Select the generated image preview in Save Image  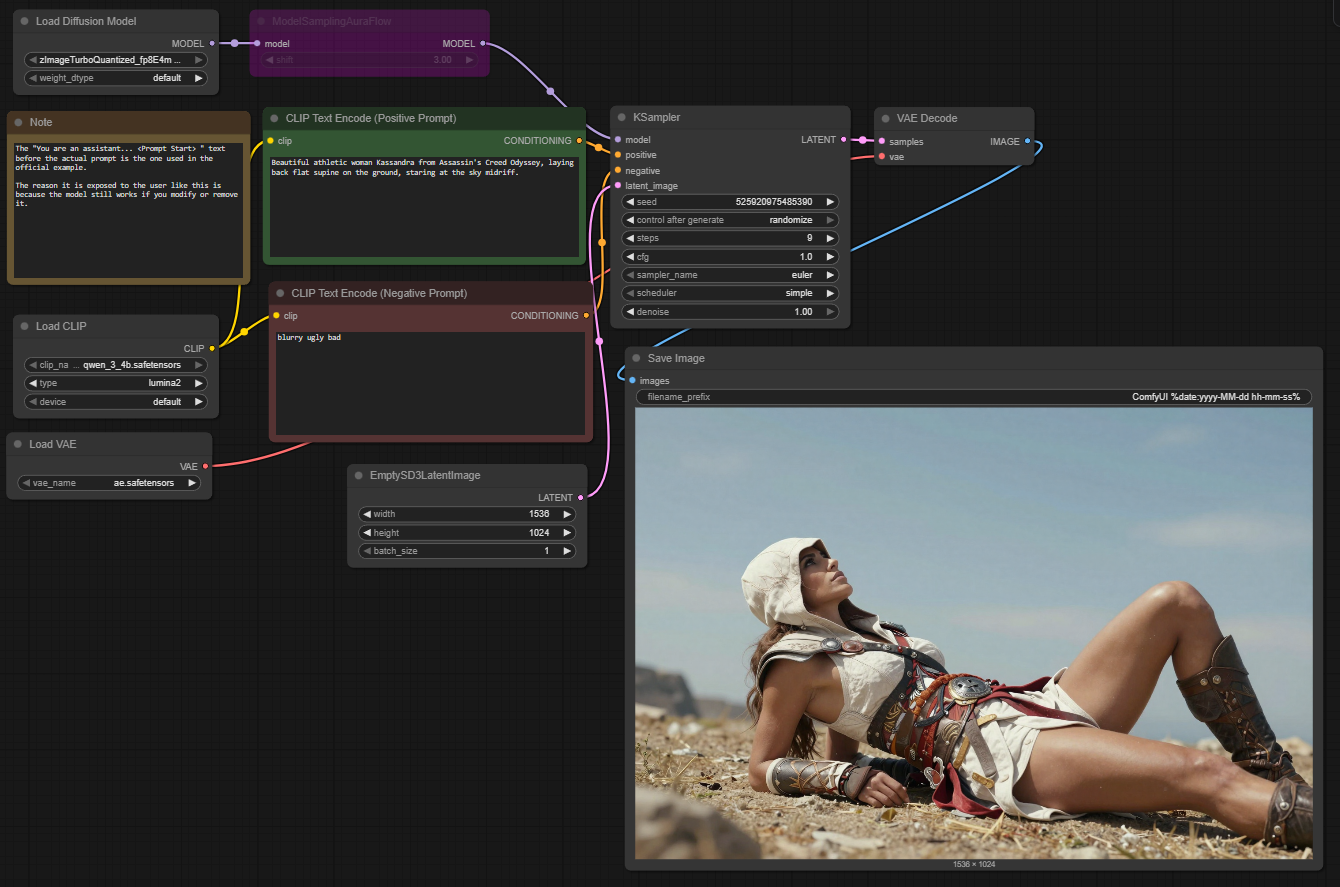[x=974, y=633]
